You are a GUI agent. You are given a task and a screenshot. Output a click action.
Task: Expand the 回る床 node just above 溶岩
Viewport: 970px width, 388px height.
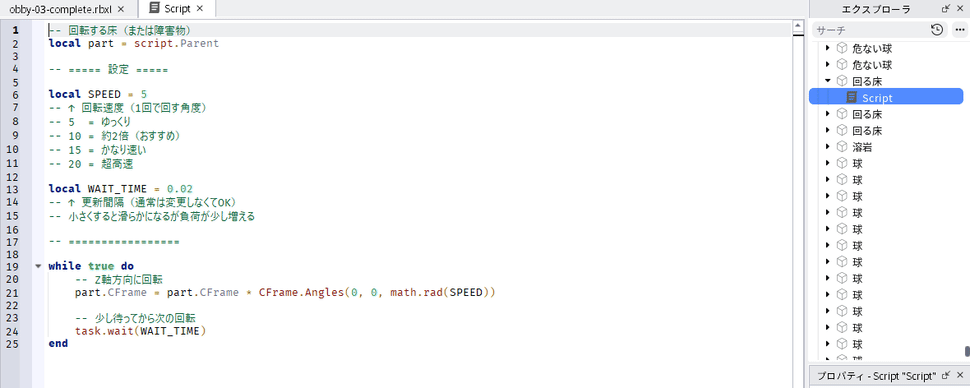828,131
